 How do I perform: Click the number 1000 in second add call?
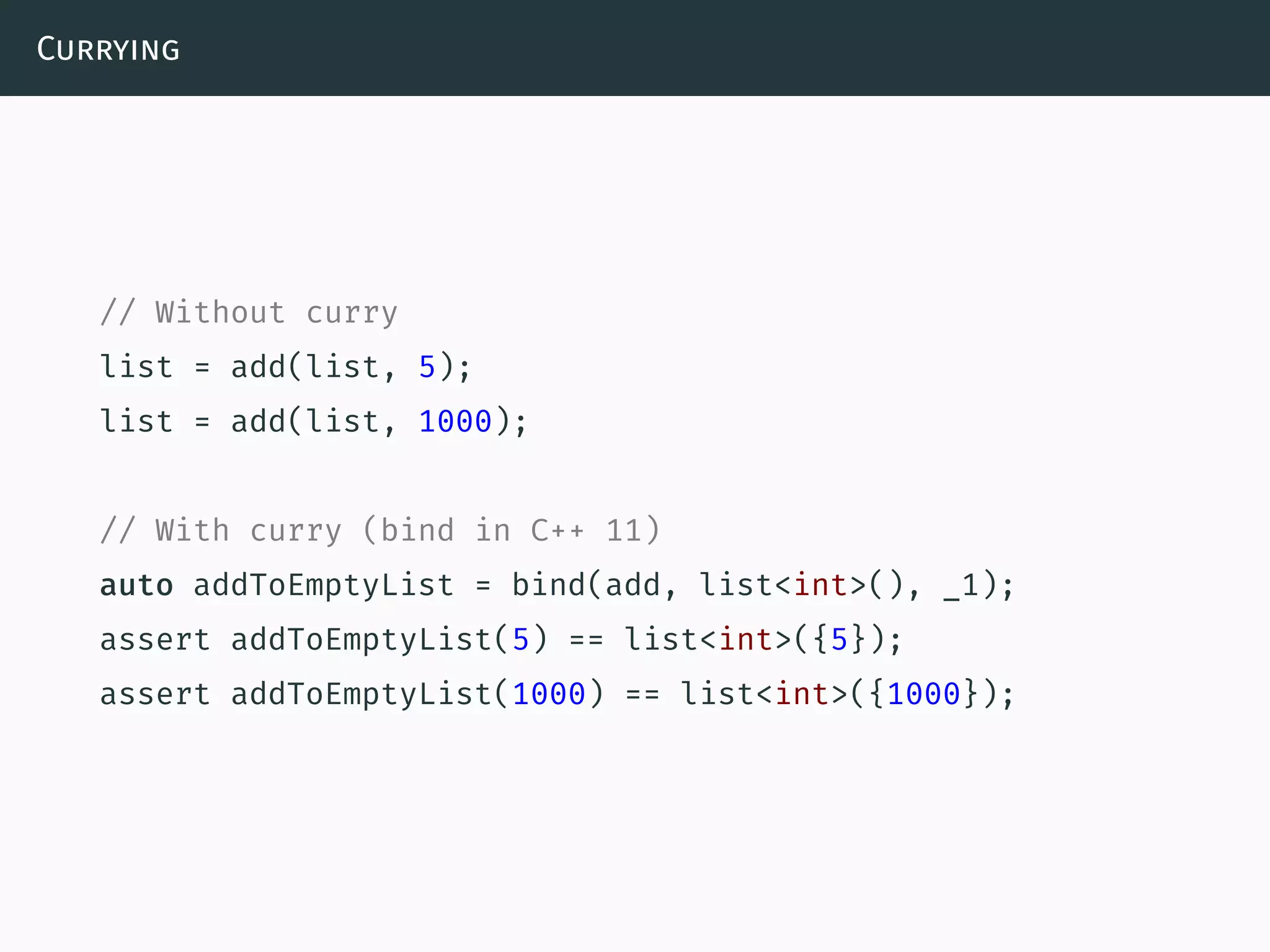[x=455, y=421]
